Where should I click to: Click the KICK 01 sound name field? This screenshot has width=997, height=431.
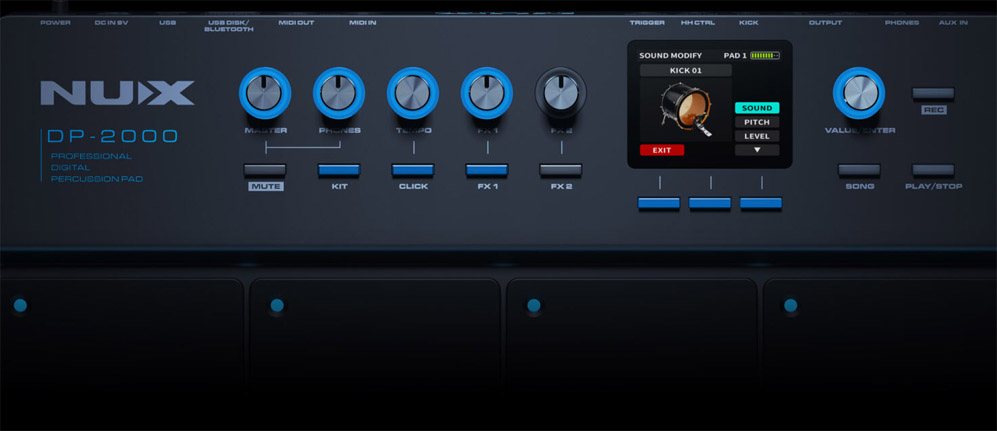pyautogui.click(x=685, y=71)
